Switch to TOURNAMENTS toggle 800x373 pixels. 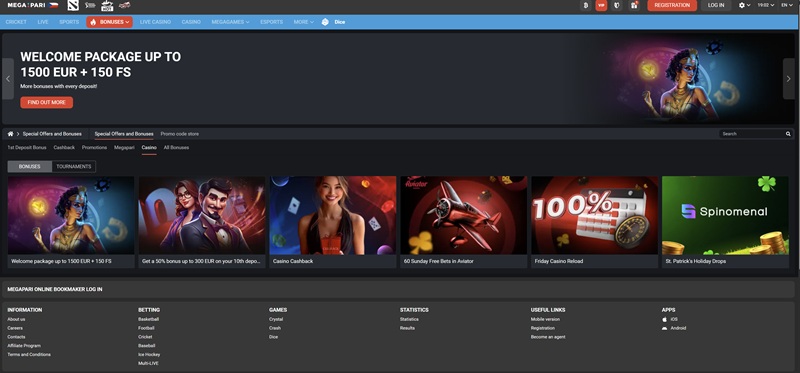pos(74,166)
